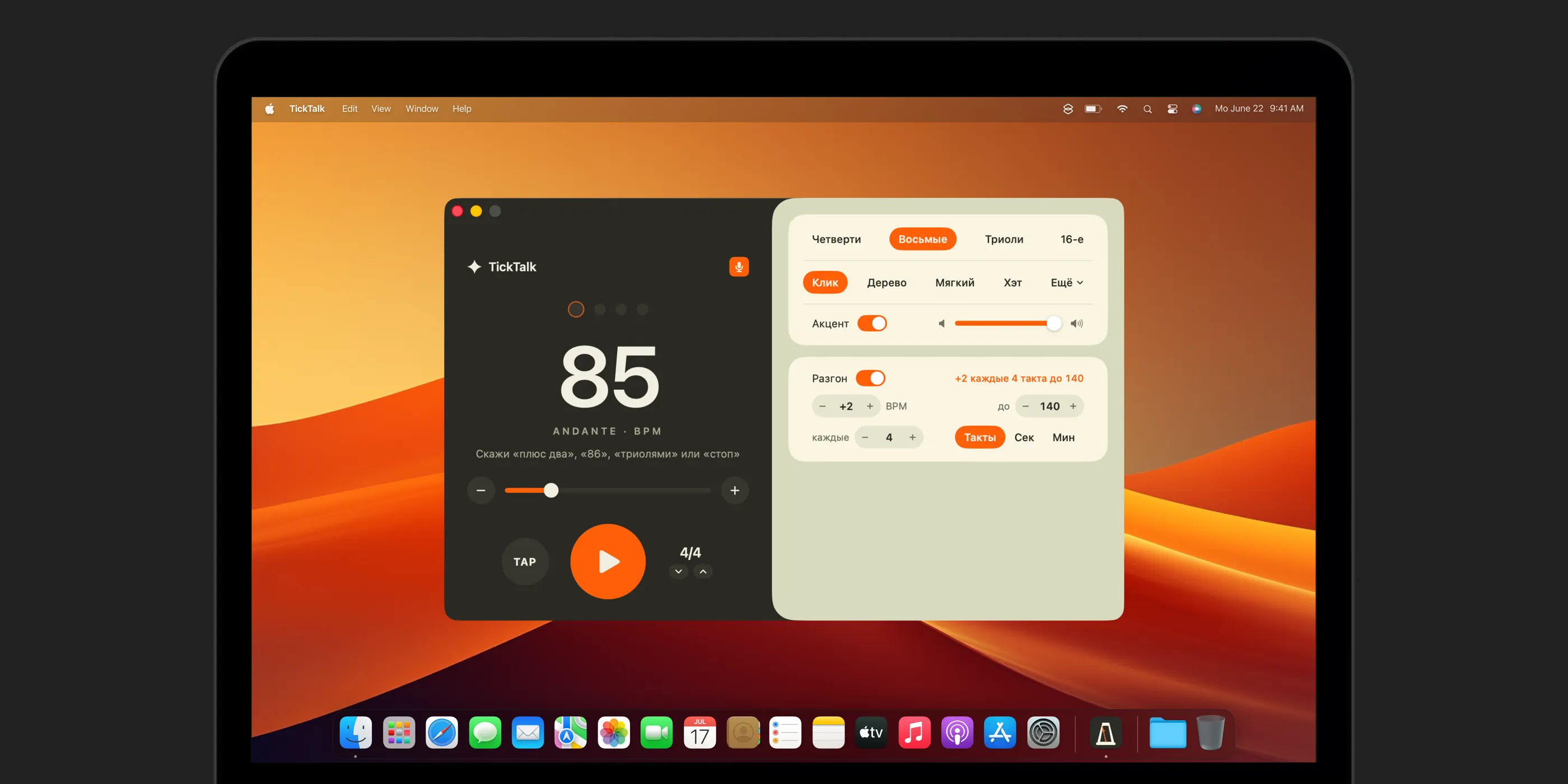This screenshot has width=1568, height=784.
Task: Open Spotlight search in the menu bar
Action: point(1147,109)
